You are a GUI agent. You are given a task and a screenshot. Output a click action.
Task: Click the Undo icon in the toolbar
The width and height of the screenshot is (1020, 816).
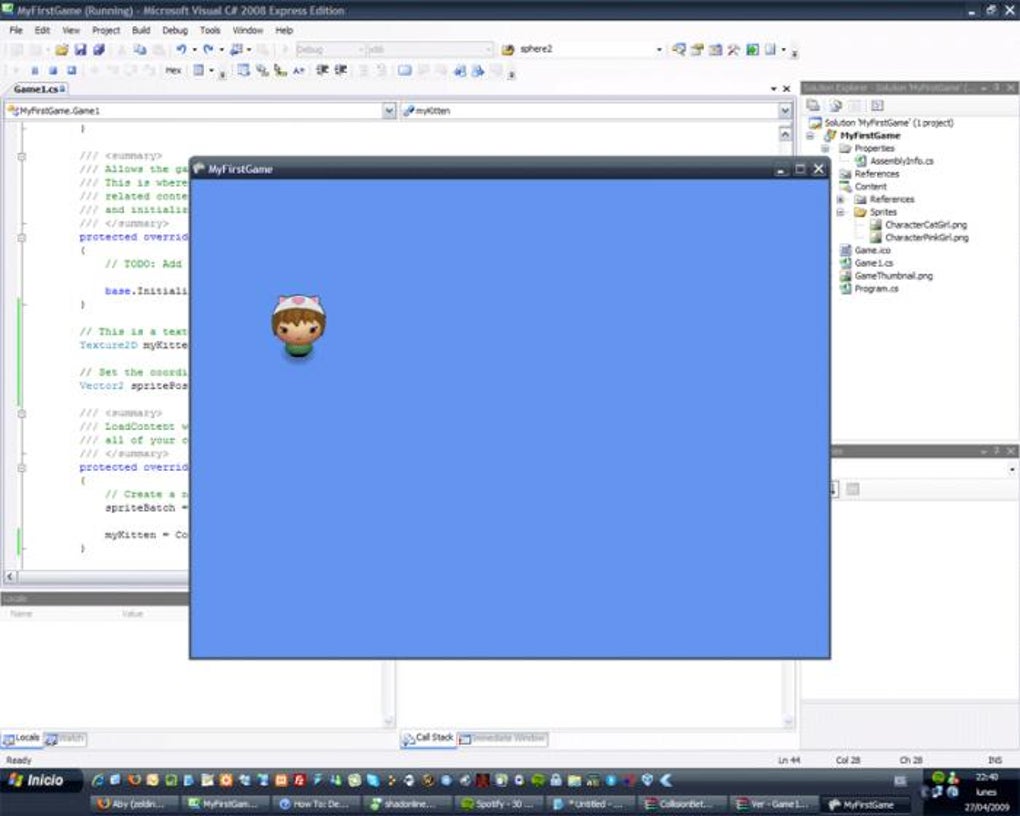180,49
